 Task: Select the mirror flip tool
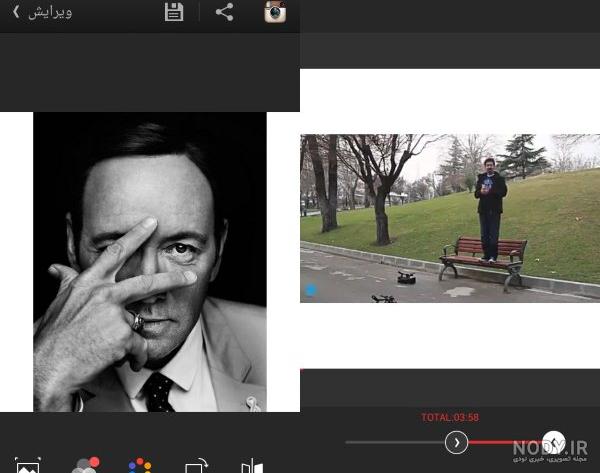click(x=252, y=466)
